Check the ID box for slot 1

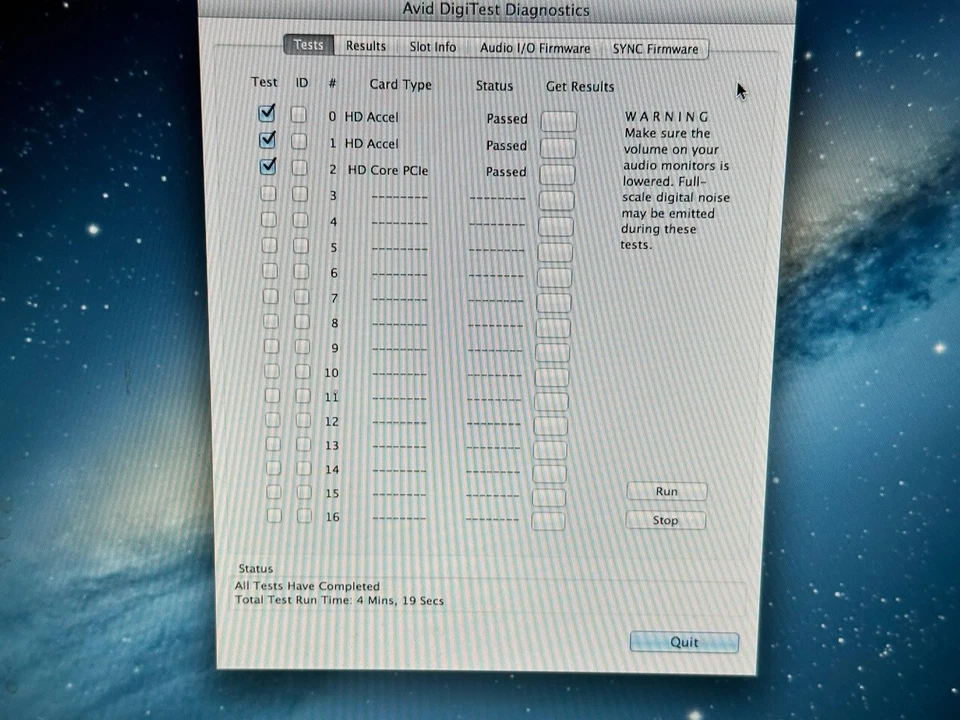pos(299,141)
